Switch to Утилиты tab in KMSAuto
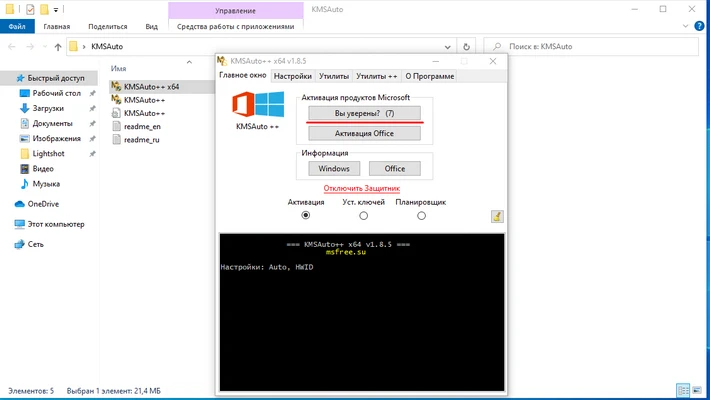 (x=334, y=76)
